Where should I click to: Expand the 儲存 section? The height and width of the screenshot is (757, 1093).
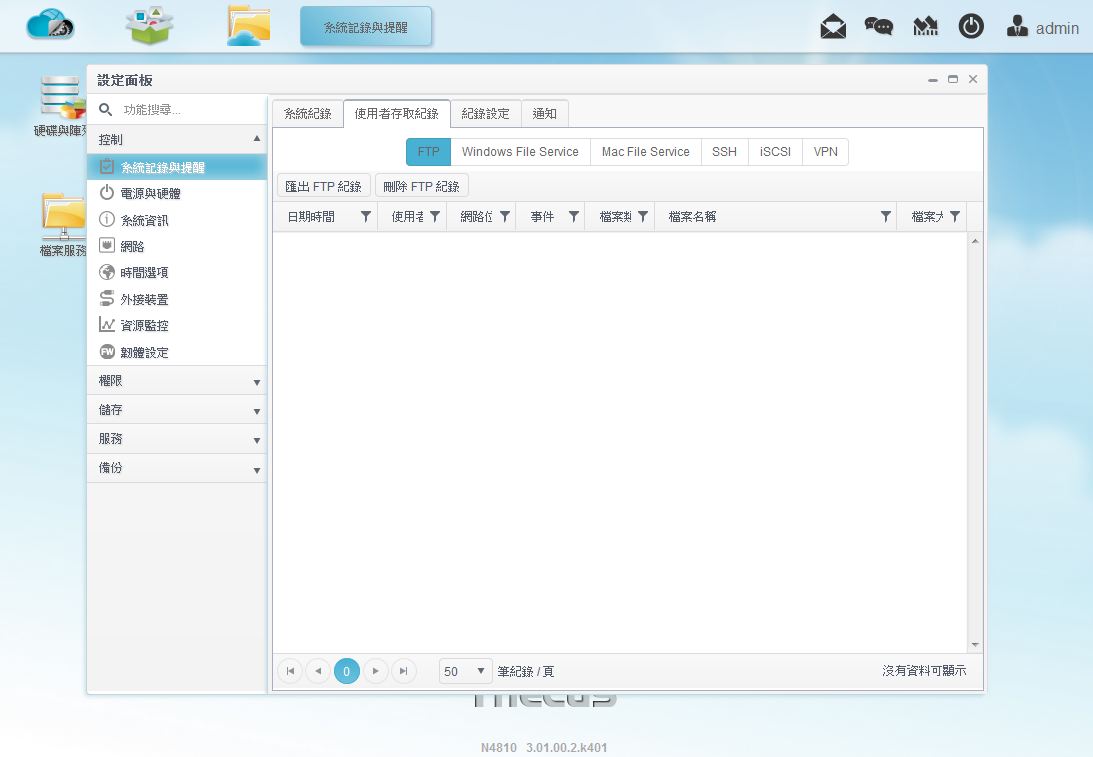pos(177,410)
